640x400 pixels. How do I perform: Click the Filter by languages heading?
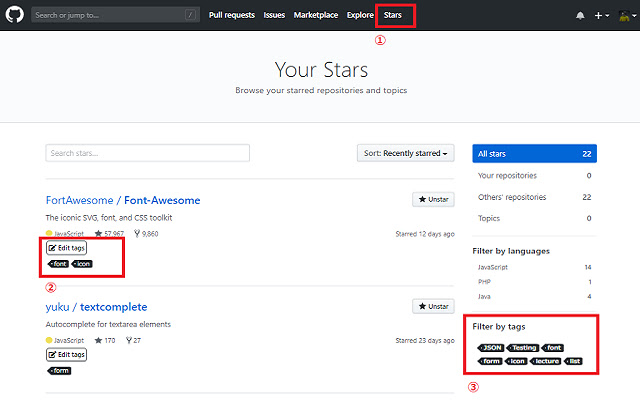point(511,251)
